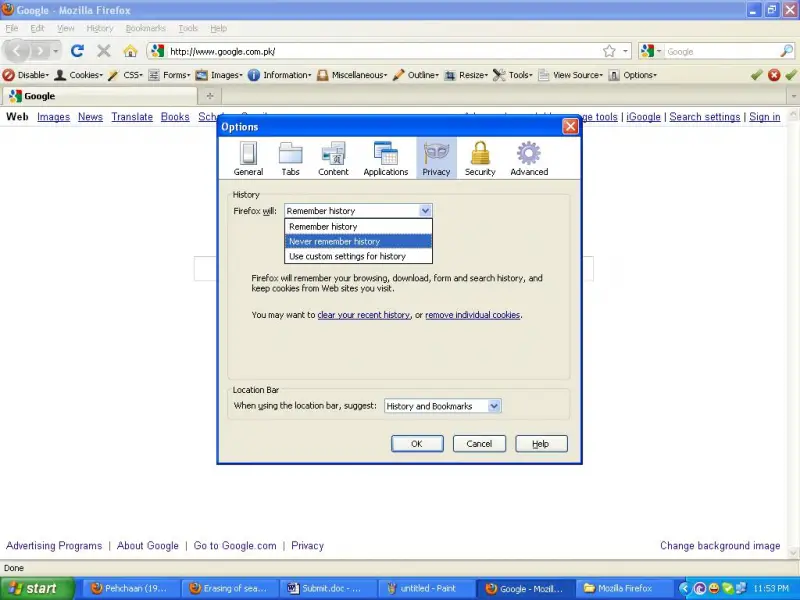Open the bookmark star dropdown arrow
The image size is (800, 600).
625,51
